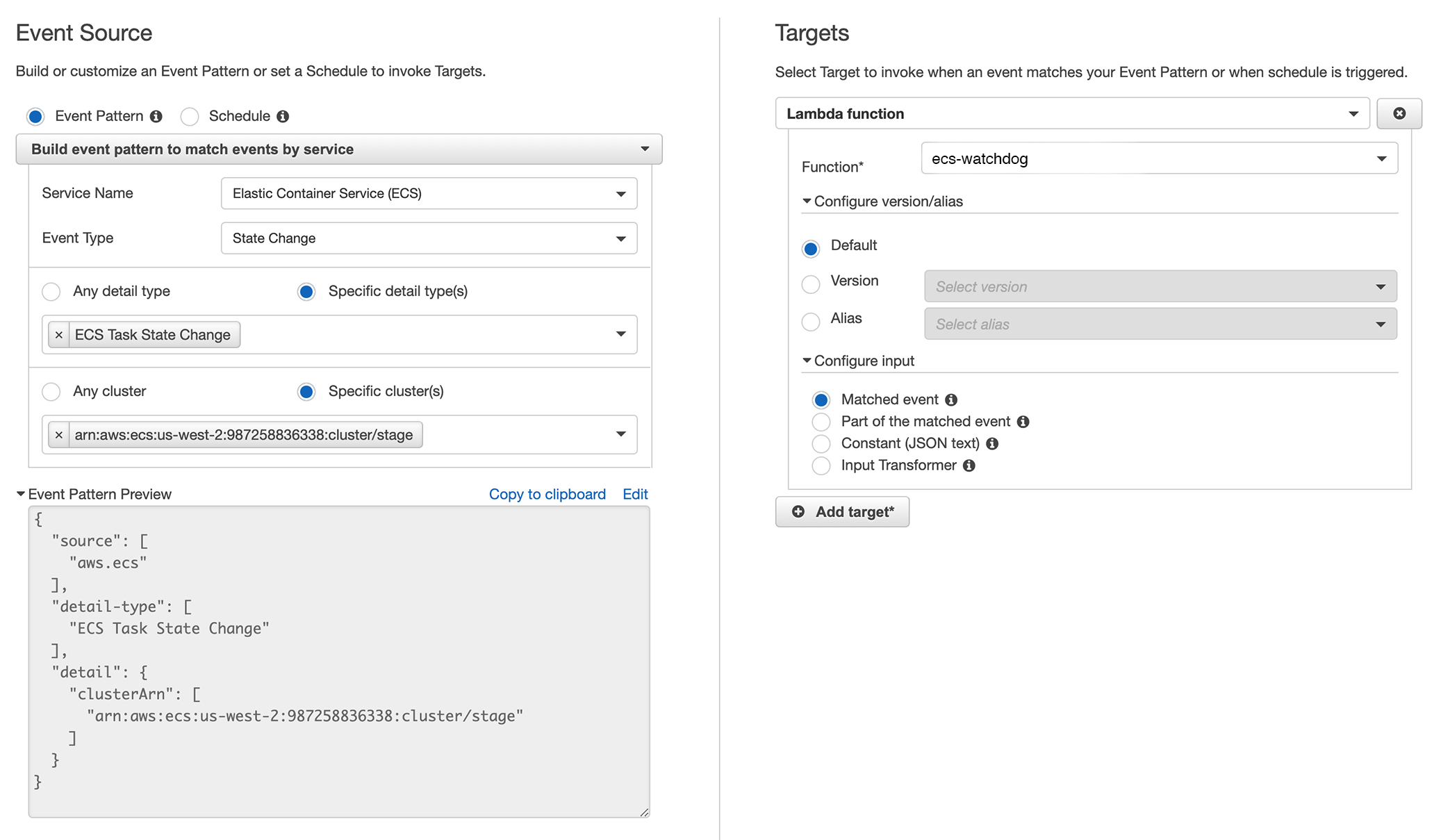
Task: Click Copy to clipboard link
Action: [x=547, y=494]
